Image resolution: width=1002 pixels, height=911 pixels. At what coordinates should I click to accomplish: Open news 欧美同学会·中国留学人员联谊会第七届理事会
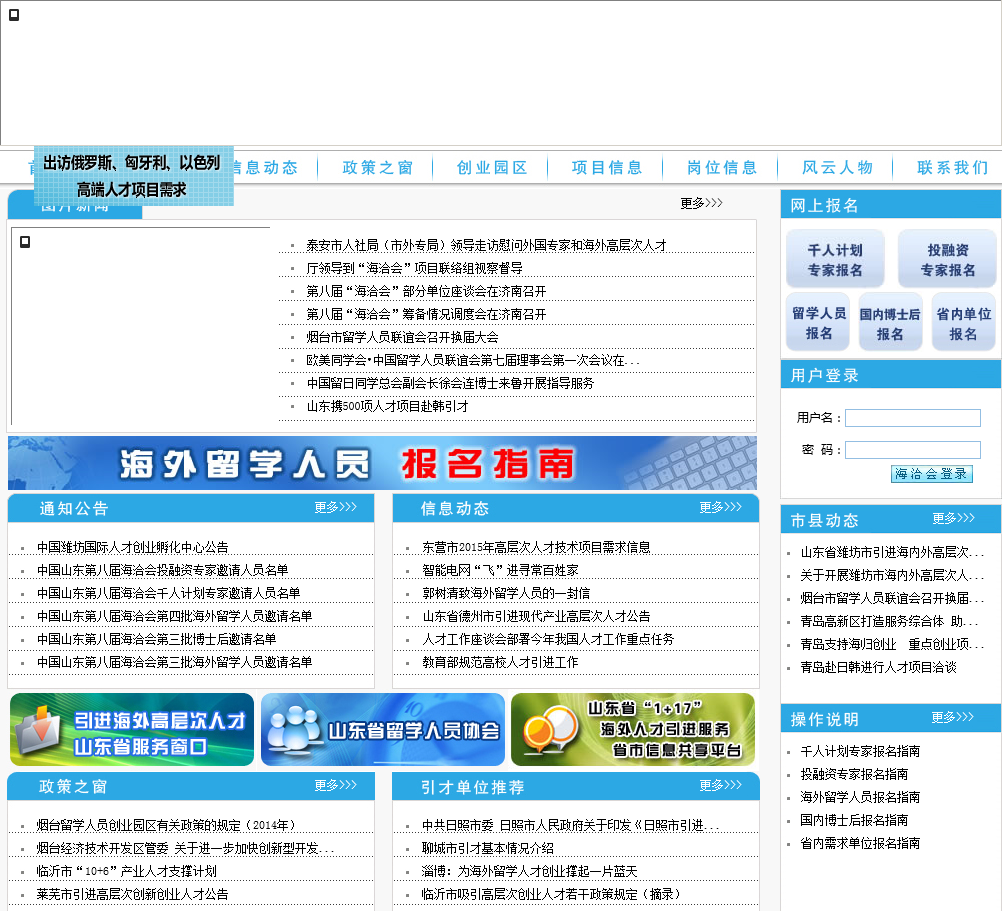click(x=473, y=360)
